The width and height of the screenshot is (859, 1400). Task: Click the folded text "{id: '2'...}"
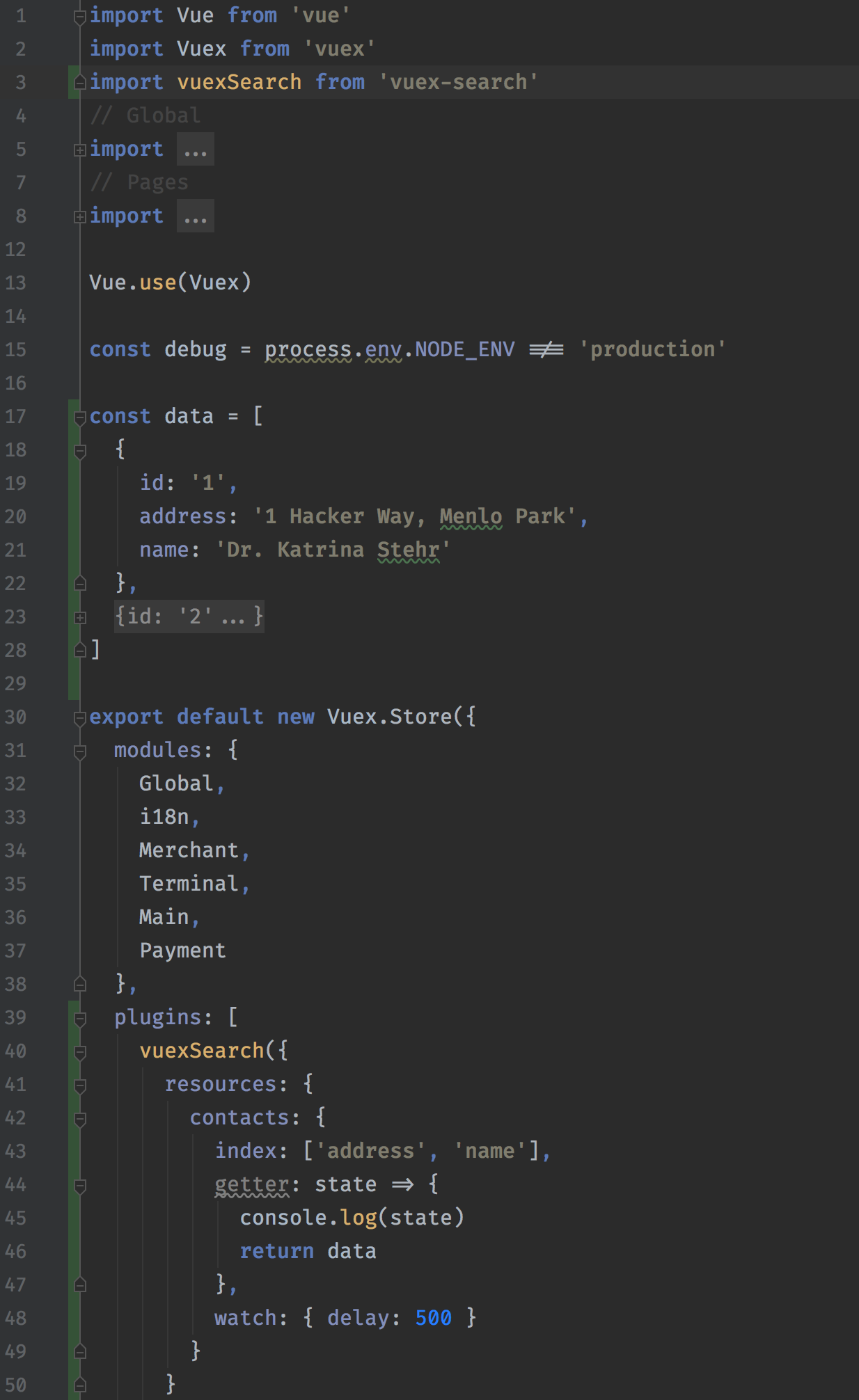[189, 617]
